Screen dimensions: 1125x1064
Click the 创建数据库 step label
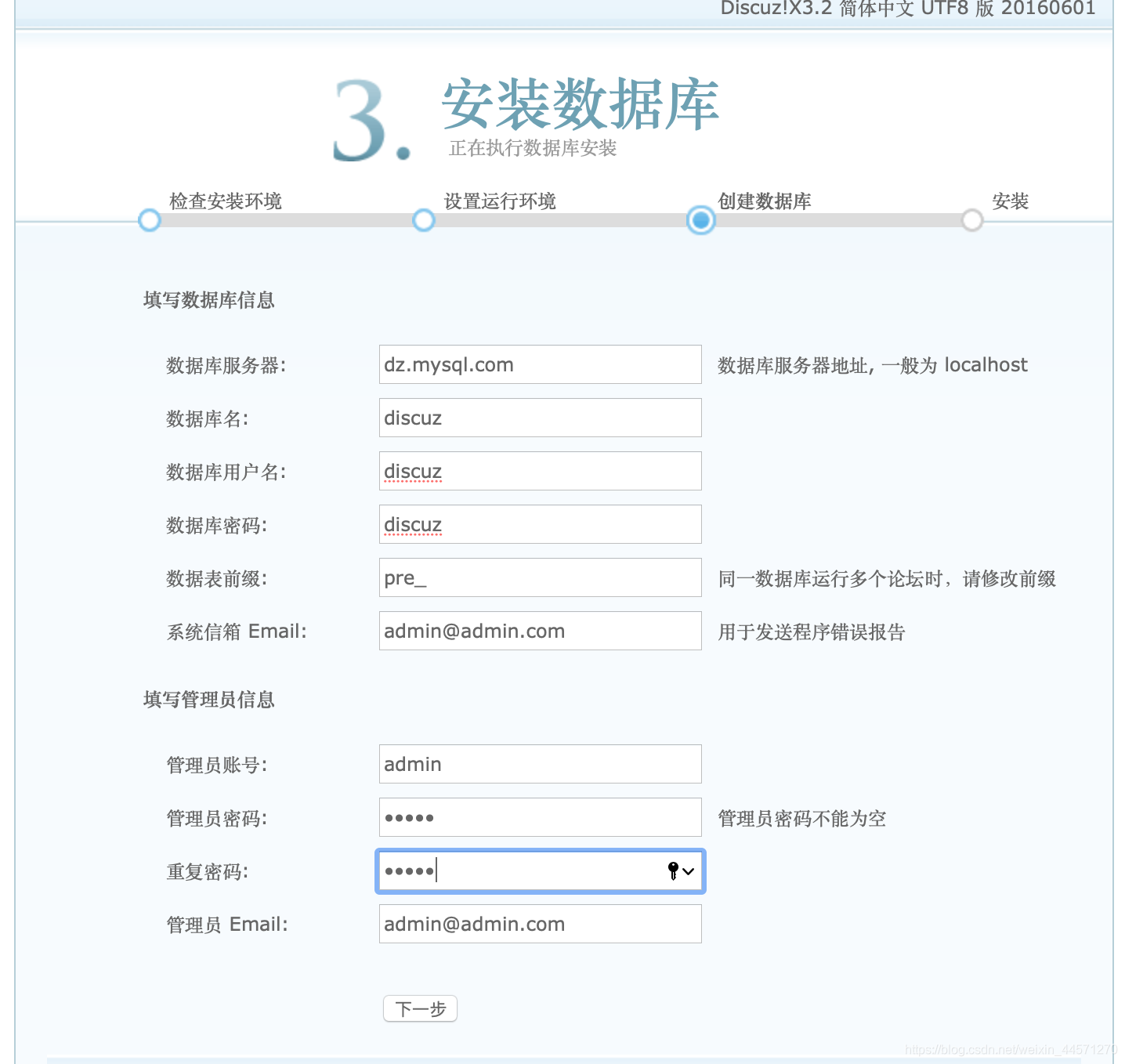[x=765, y=201]
